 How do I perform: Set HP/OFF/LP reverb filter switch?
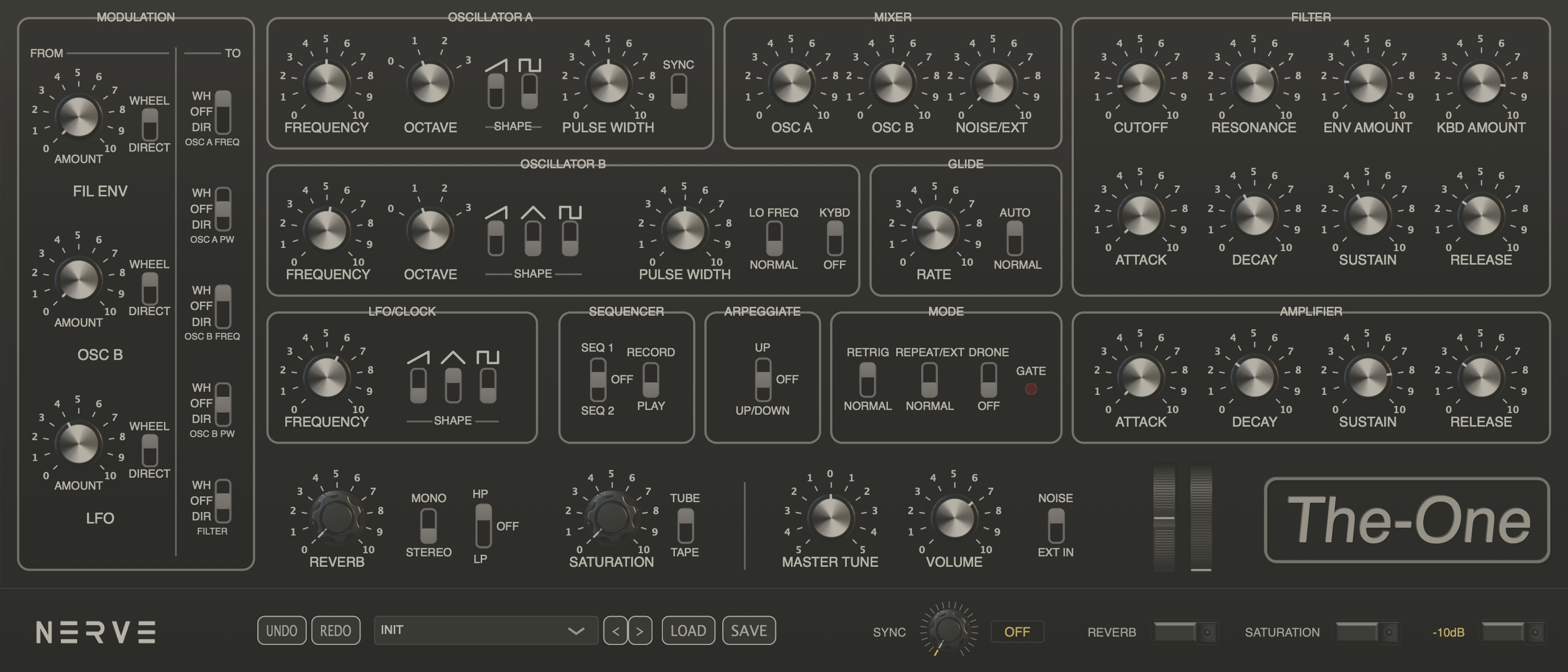coord(483,526)
